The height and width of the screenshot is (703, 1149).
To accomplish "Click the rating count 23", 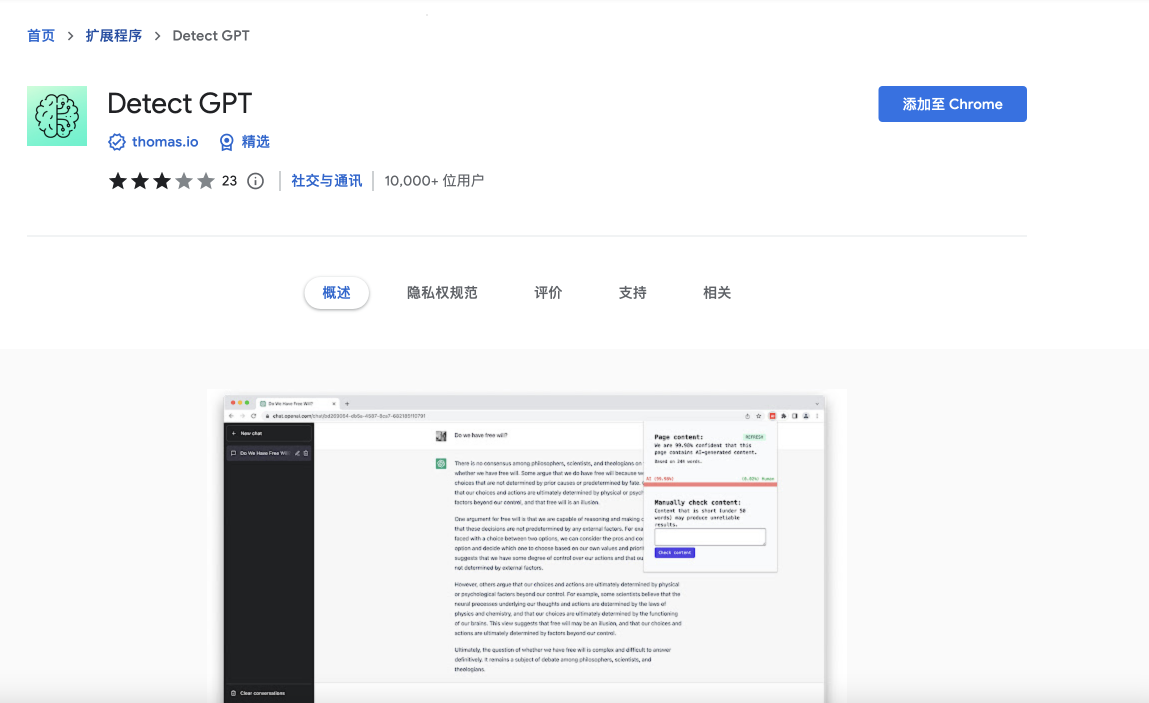I will click(x=229, y=181).
